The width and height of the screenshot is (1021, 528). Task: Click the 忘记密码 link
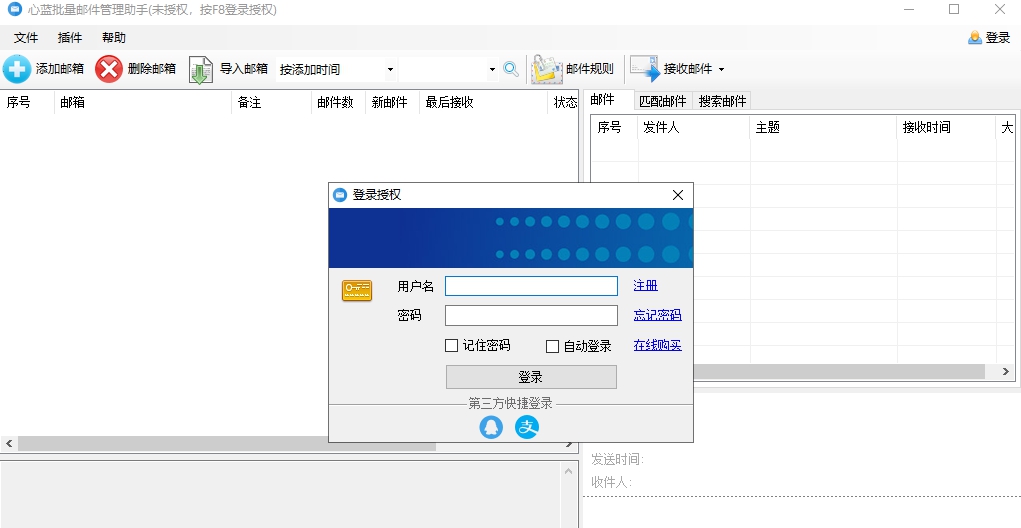click(x=657, y=315)
